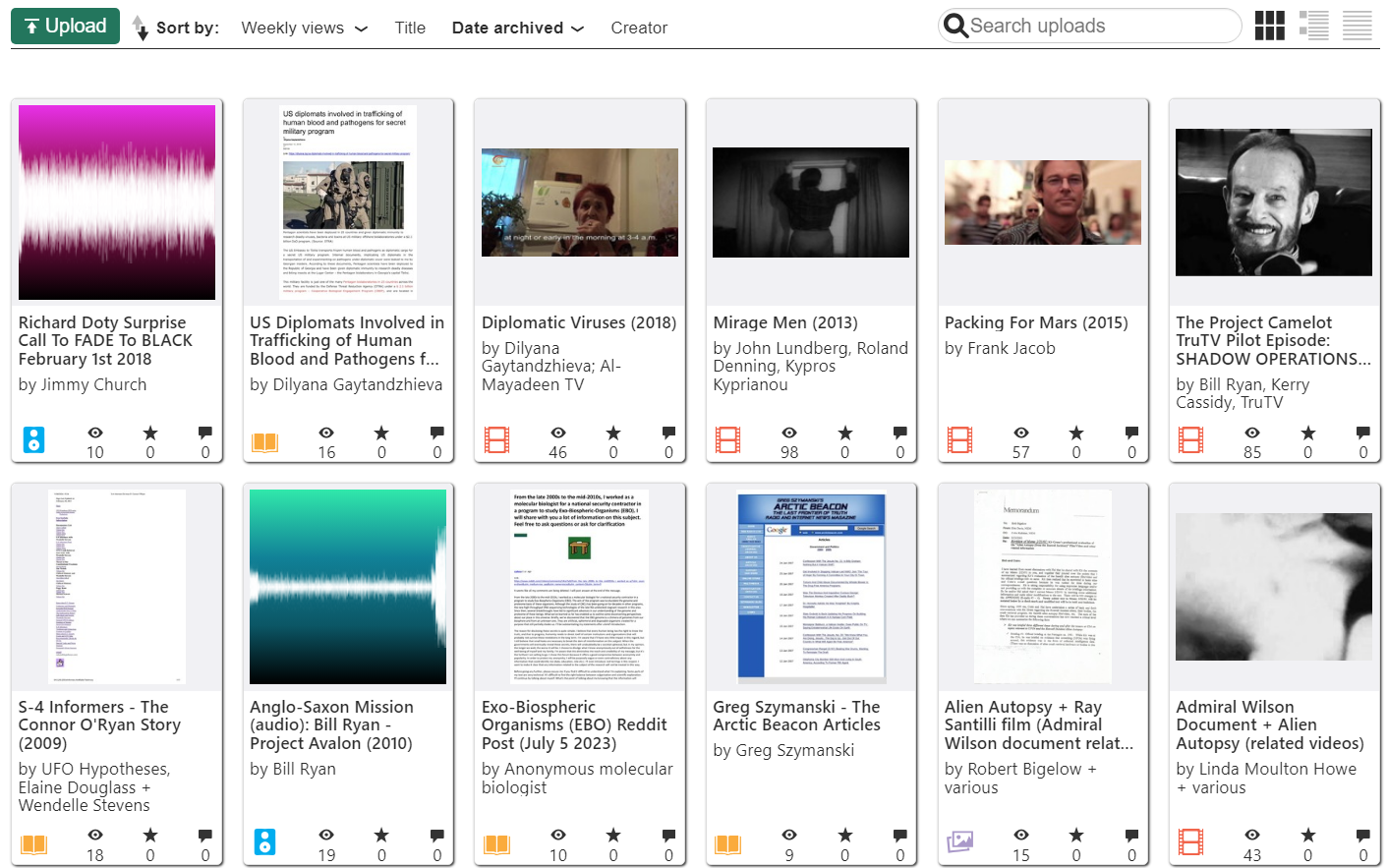Click the Upload button
1388x868 pixels.
(65, 27)
